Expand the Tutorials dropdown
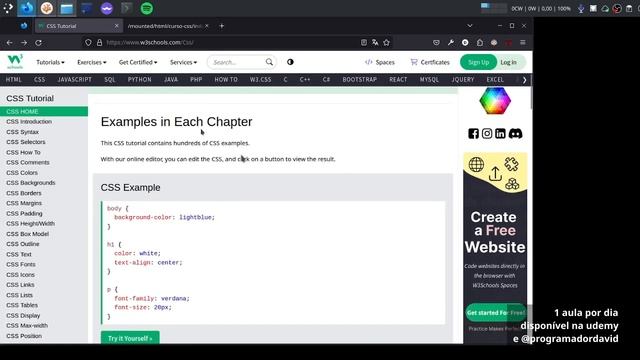 (51, 62)
